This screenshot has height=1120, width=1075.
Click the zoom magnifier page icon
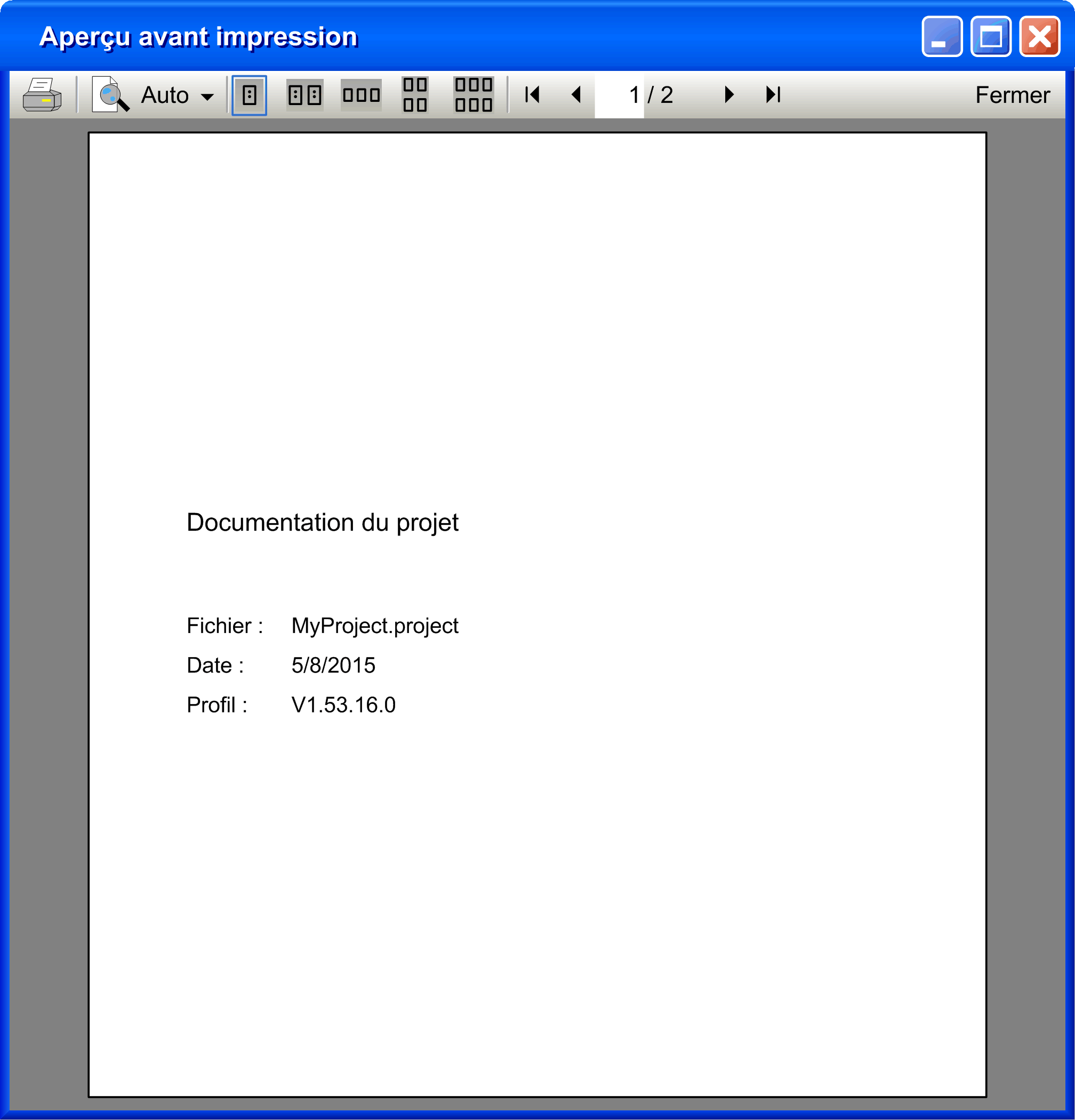tap(111, 94)
